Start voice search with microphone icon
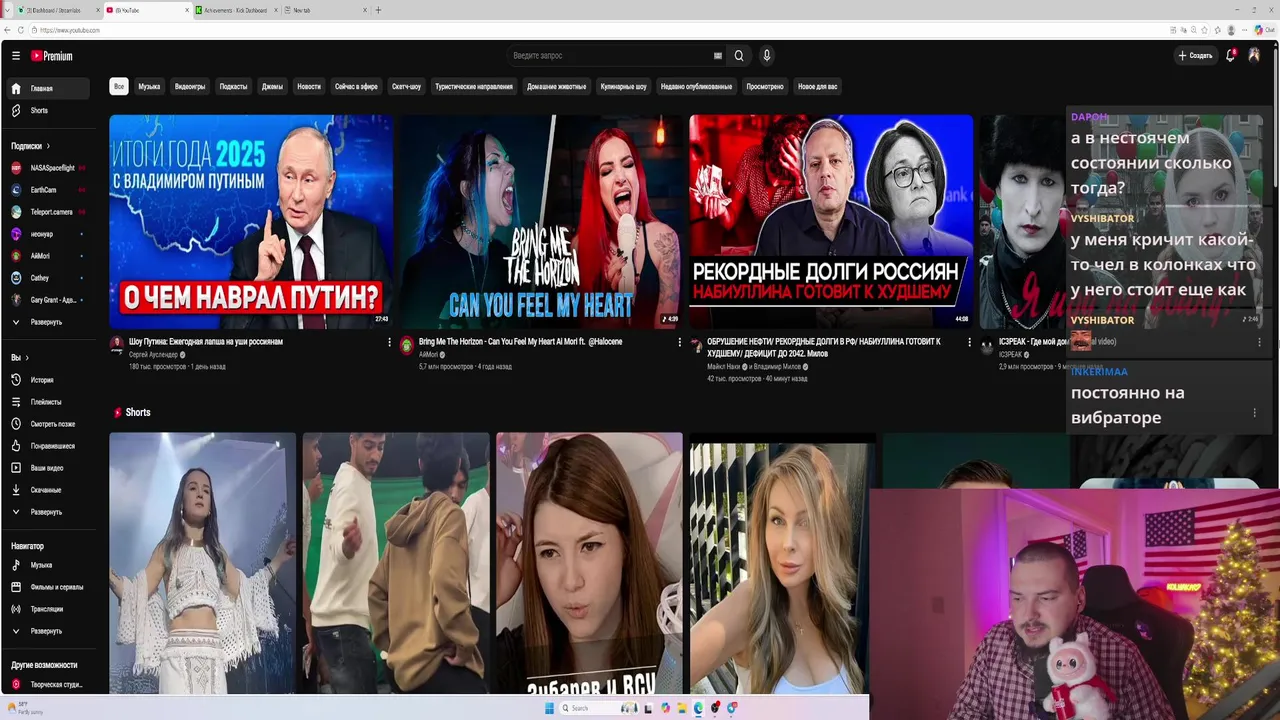This screenshot has height=720, width=1280. [767, 56]
